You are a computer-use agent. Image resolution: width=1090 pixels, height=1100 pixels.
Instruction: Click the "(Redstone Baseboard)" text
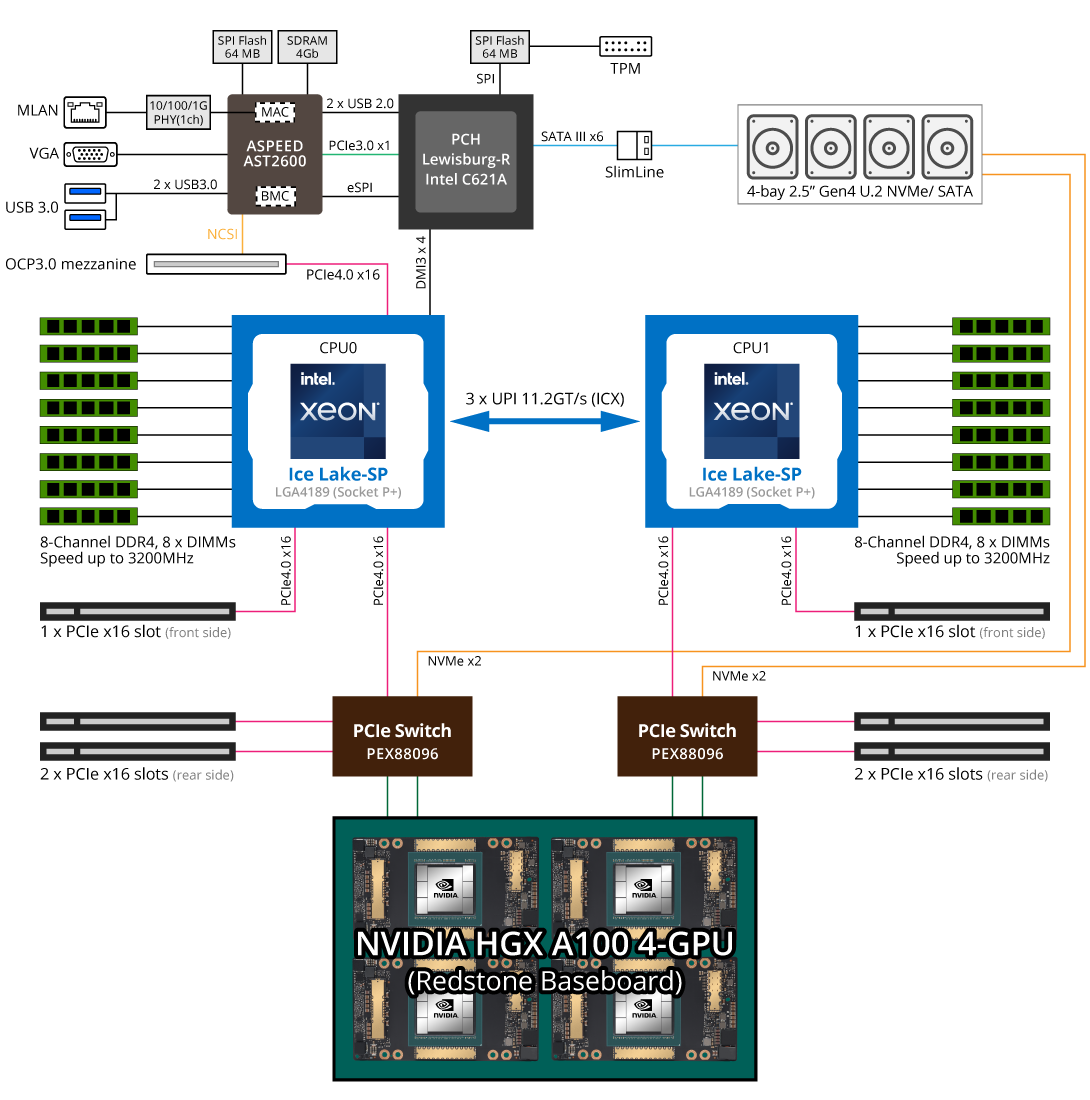pos(545,981)
